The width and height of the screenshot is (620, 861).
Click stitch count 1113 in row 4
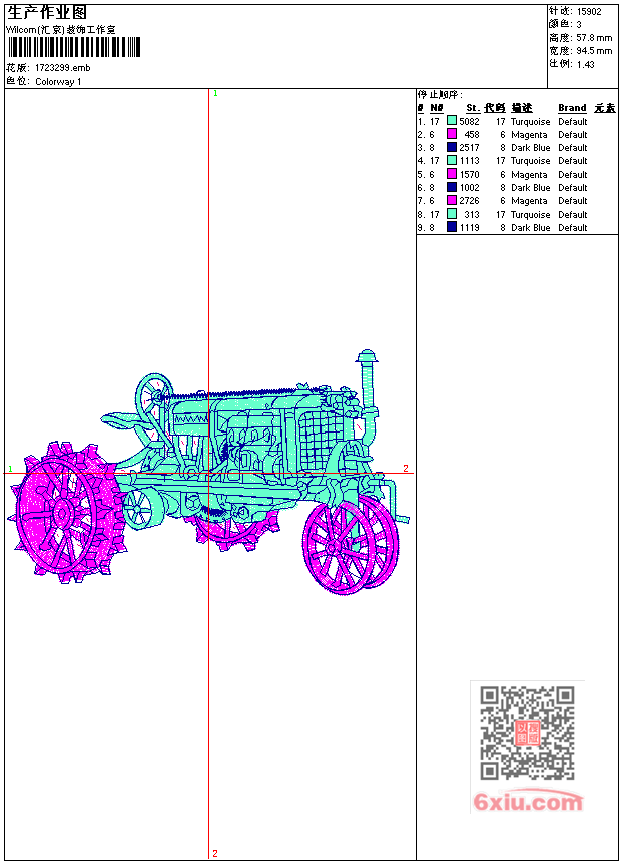pyautogui.click(x=470, y=161)
